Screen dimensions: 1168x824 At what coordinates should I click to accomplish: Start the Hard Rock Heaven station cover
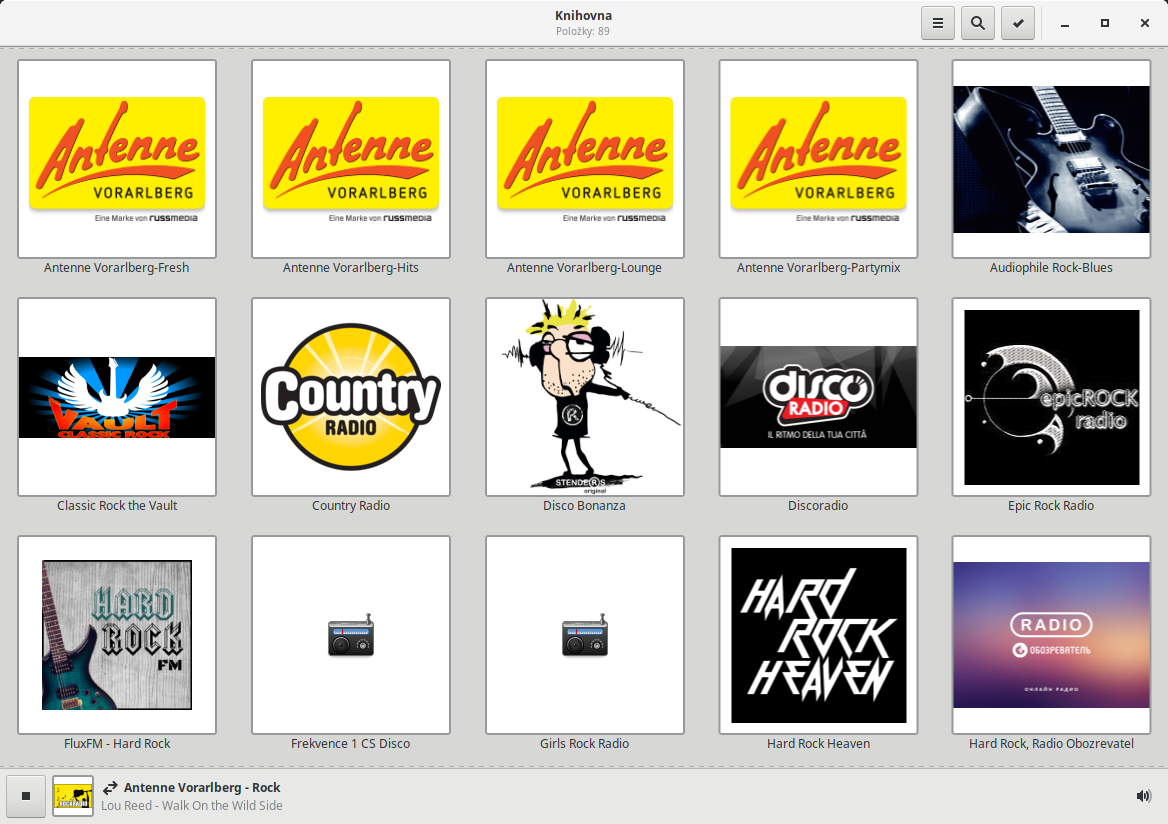pyautogui.click(x=818, y=635)
